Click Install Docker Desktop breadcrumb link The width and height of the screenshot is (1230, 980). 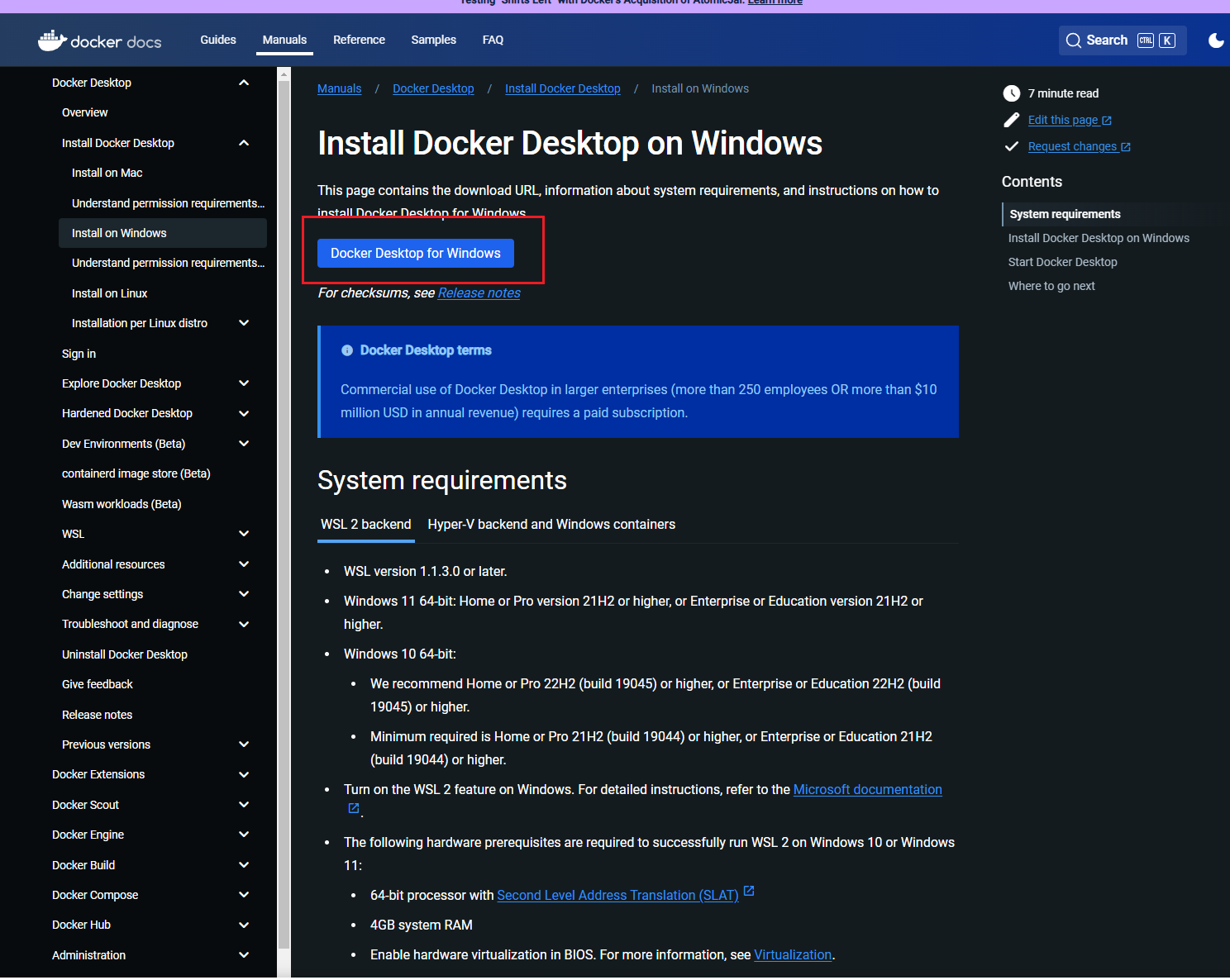coord(563,88)
